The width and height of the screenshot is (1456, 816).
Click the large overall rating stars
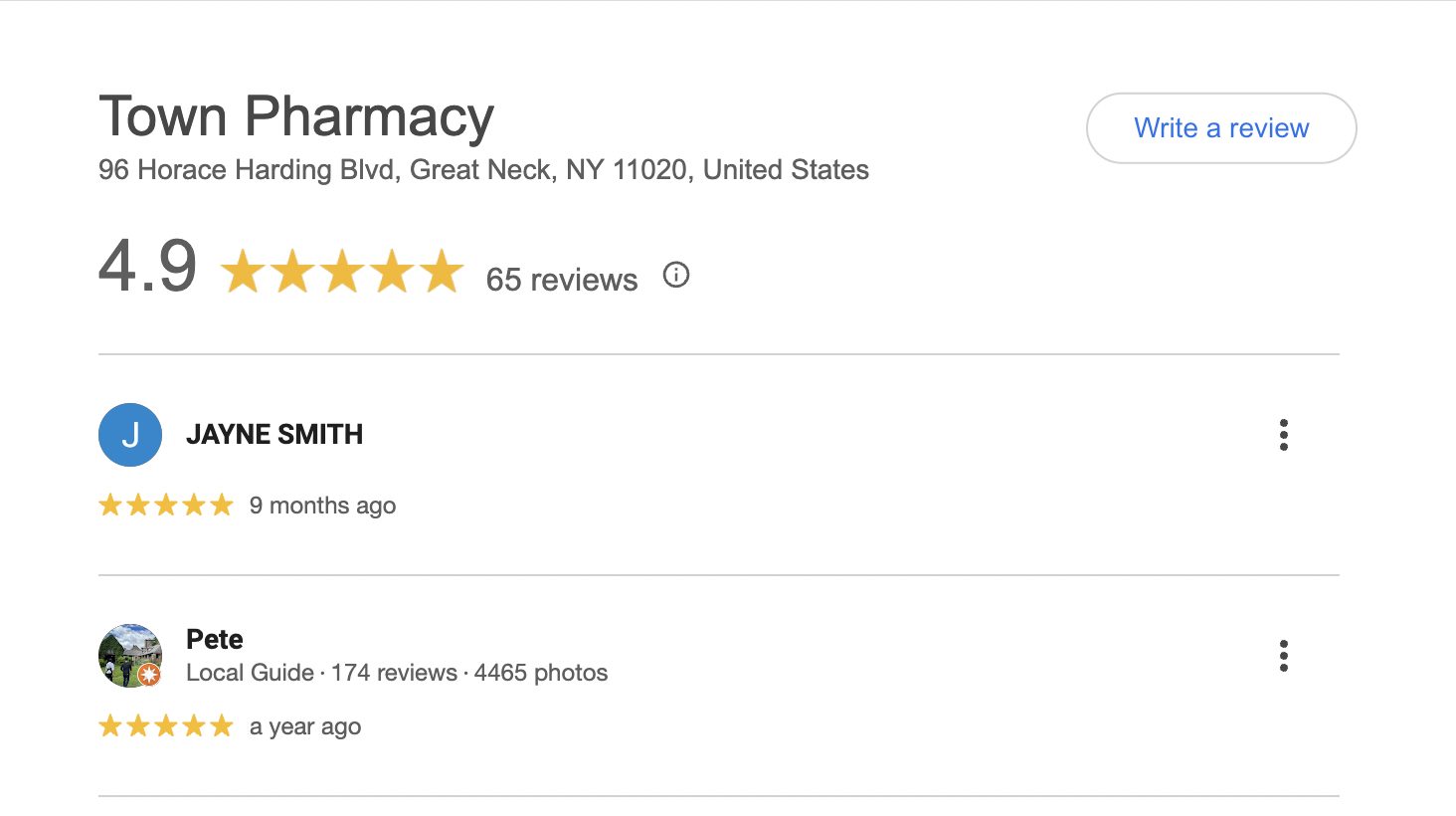pos(342,272)
